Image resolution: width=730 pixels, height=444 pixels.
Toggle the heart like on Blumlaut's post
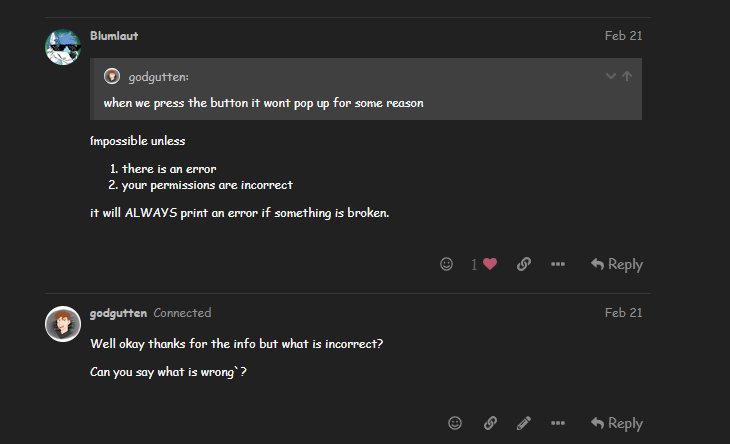490,264
